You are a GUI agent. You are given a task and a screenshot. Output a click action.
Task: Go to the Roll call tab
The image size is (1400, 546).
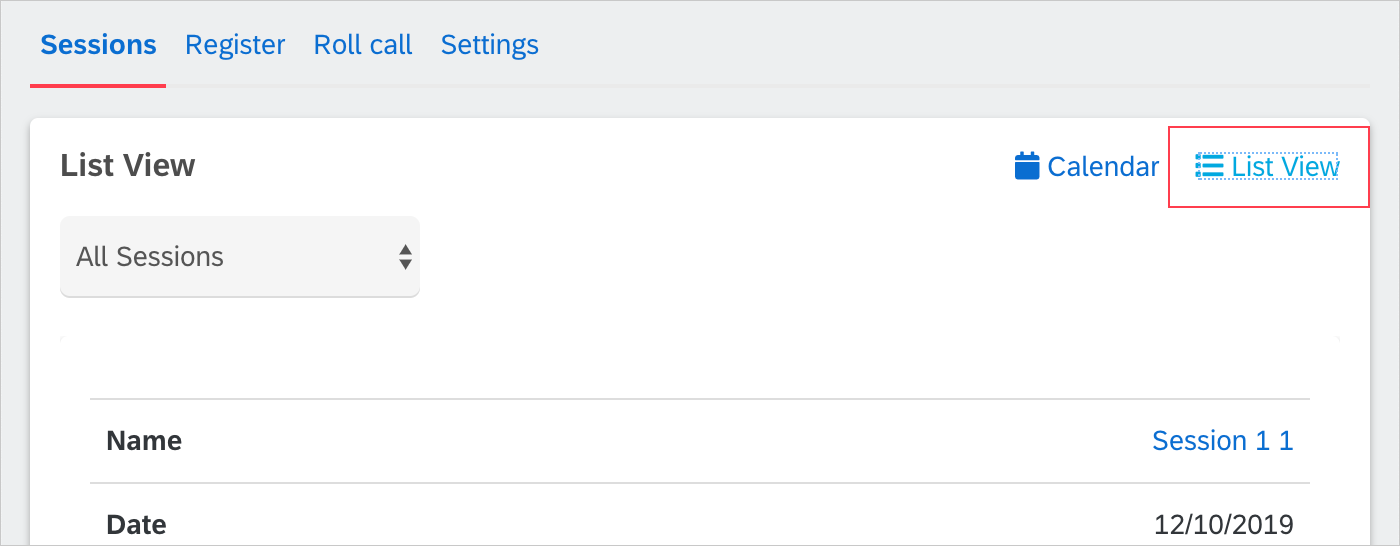[x=363, y=45]
